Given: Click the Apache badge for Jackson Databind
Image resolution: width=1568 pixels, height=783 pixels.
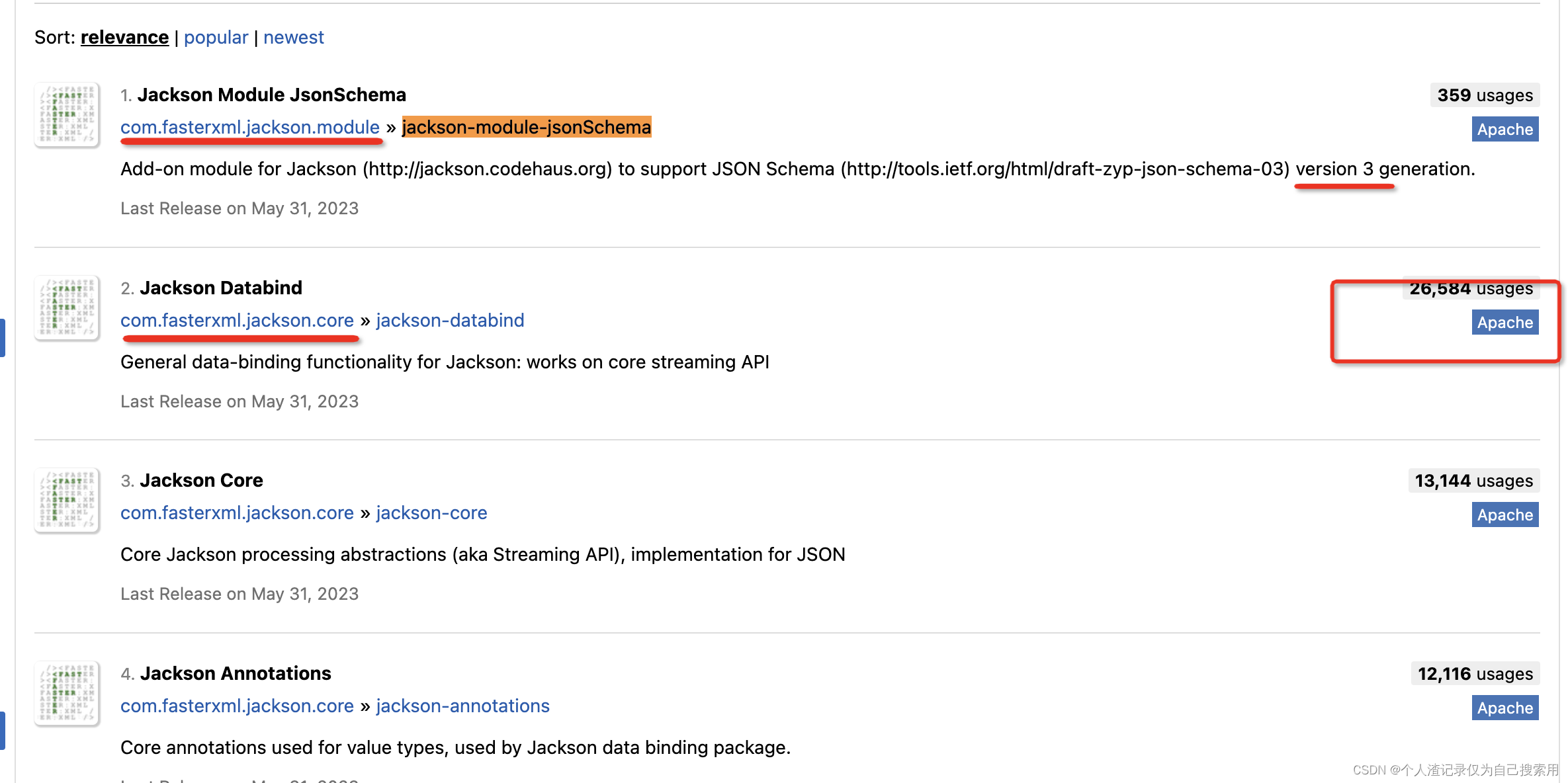Looking at the screenshot, I should (x=1504, y=322).
